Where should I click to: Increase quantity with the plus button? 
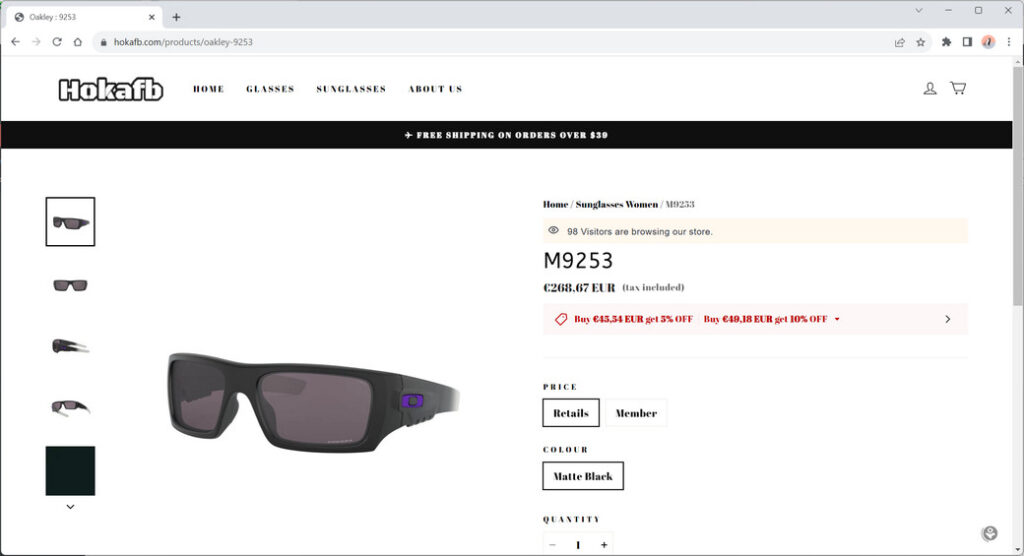tap(604, 545)
